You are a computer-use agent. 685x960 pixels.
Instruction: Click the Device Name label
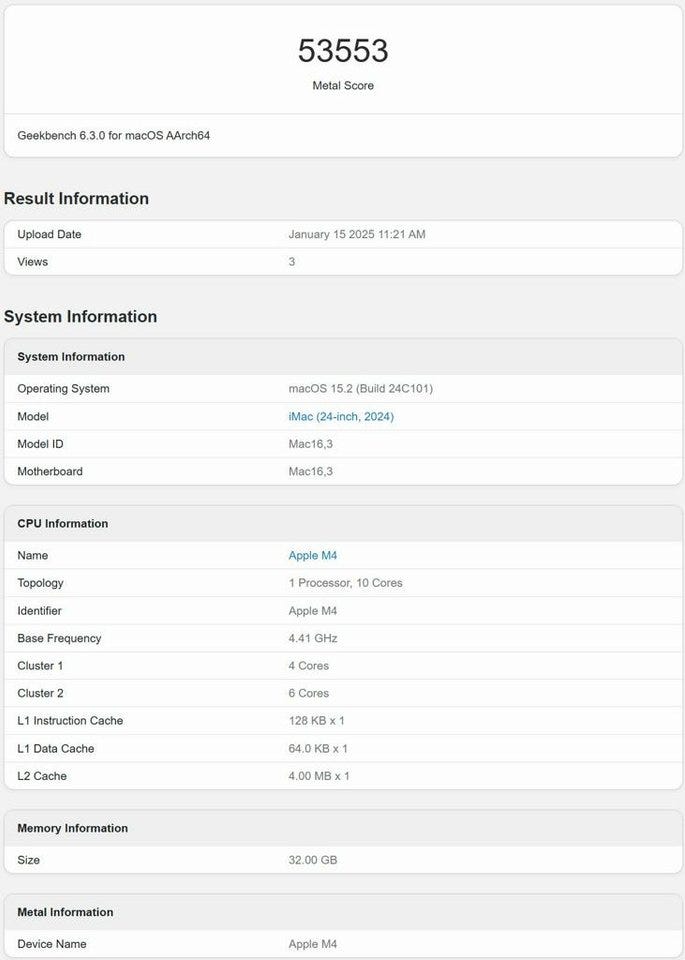(x=52, y=944)
